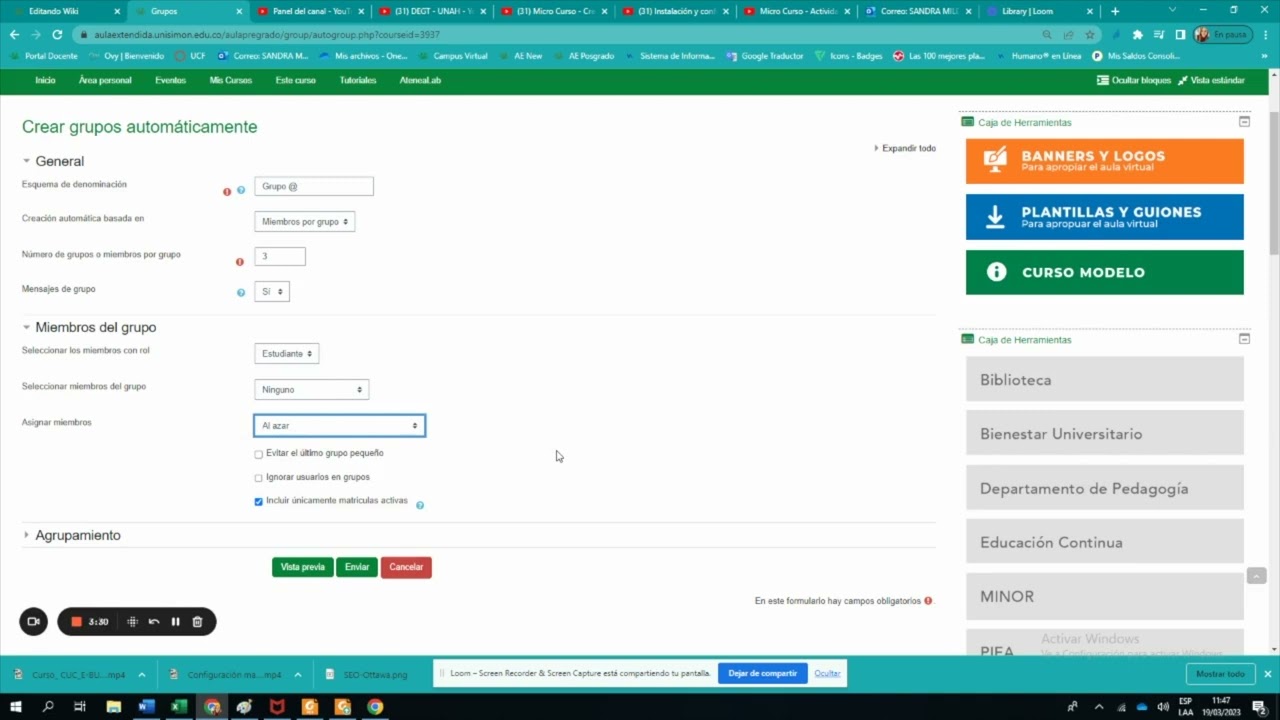Click the BANNERS Y LOGOS orange banner

(x=1104, y=161)
